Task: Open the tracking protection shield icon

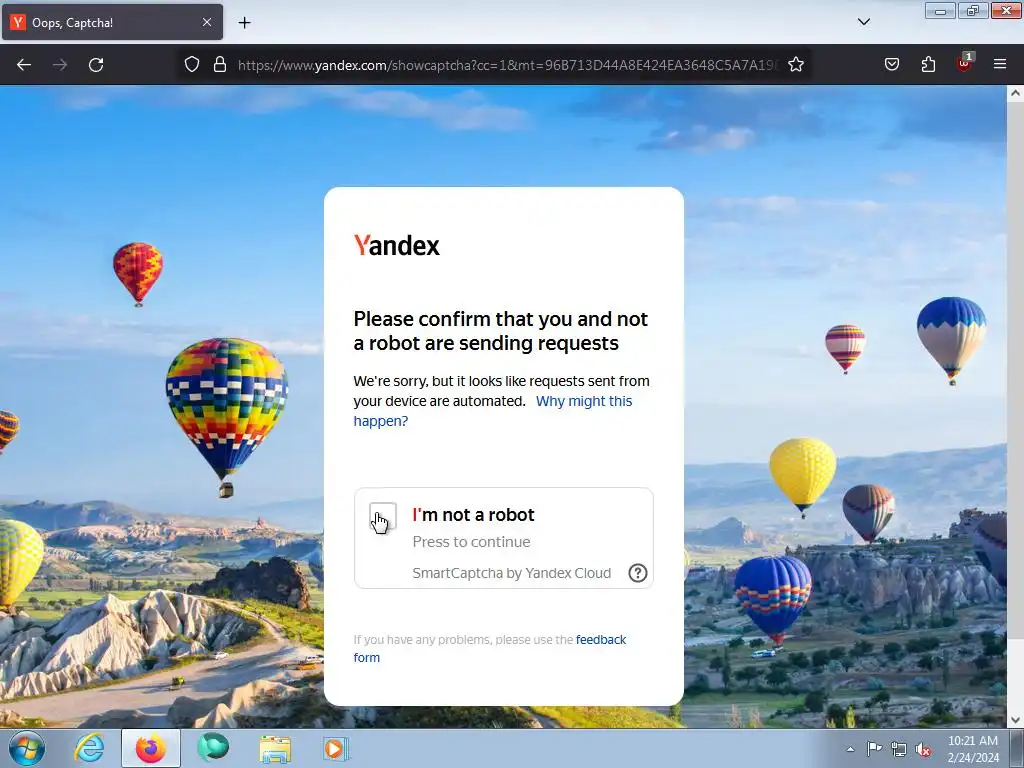Action: 191,64
